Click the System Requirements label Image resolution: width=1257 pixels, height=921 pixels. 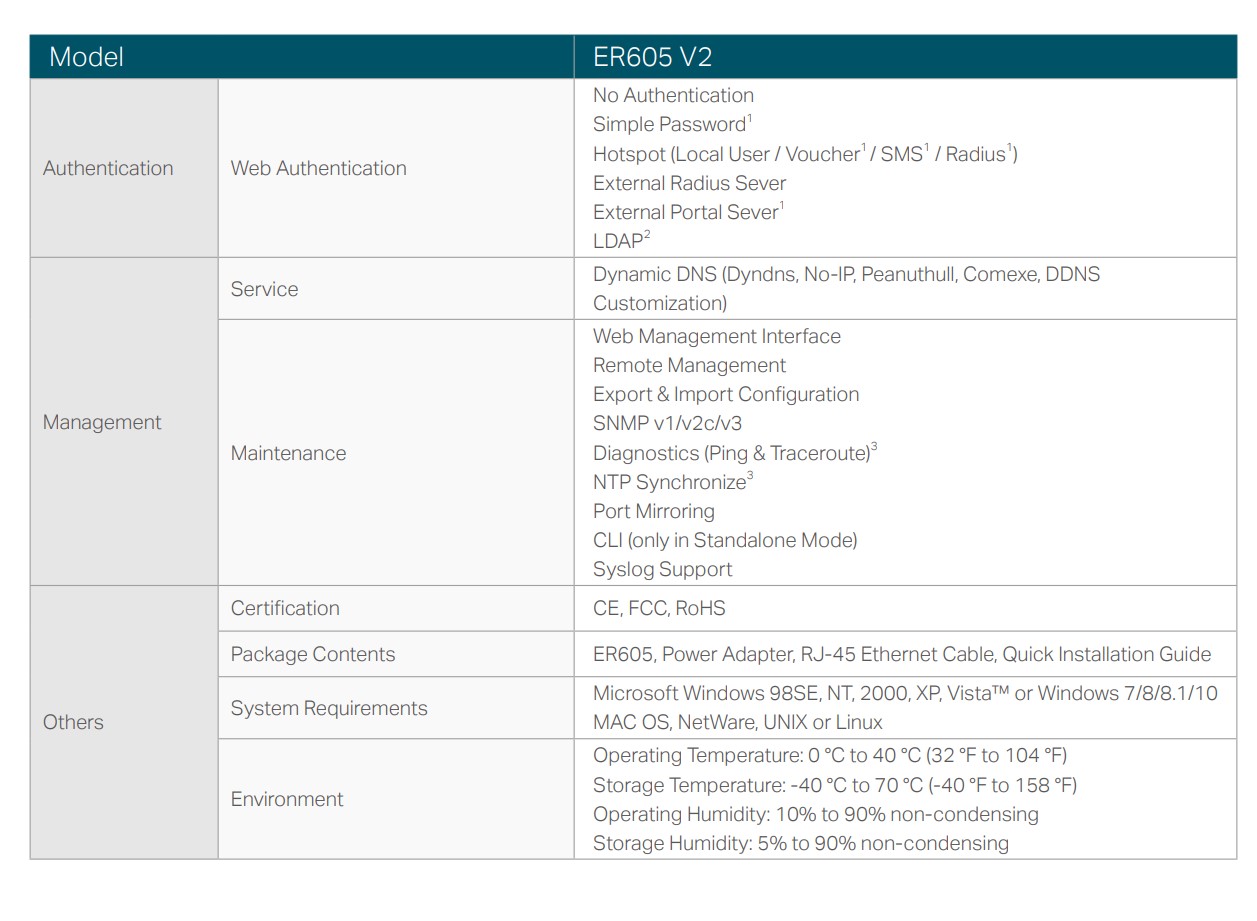coord(328,708)
